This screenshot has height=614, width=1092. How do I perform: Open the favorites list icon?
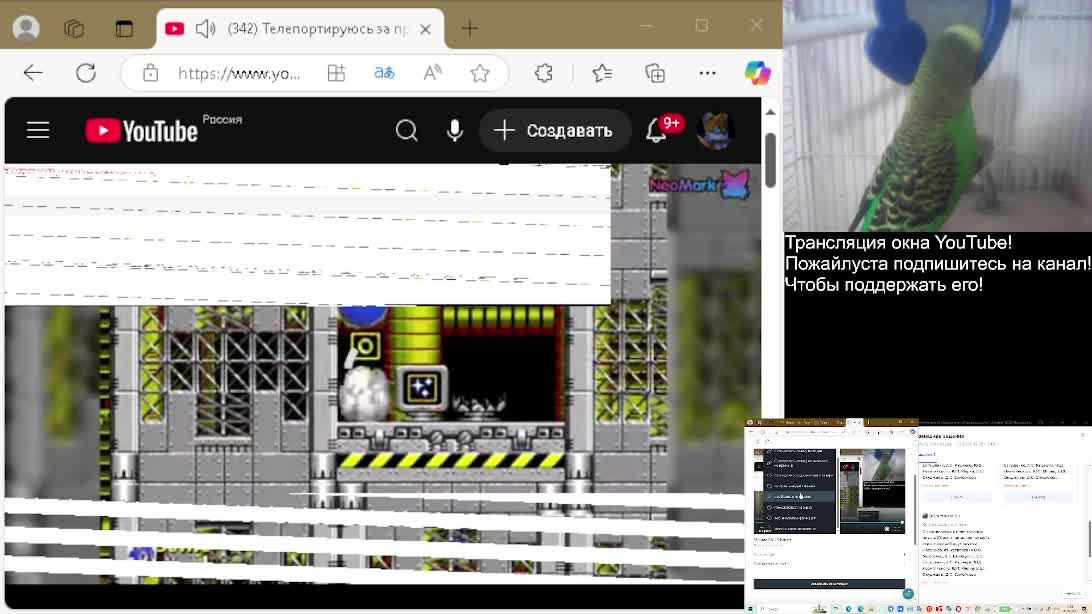(x=602, y=73)
